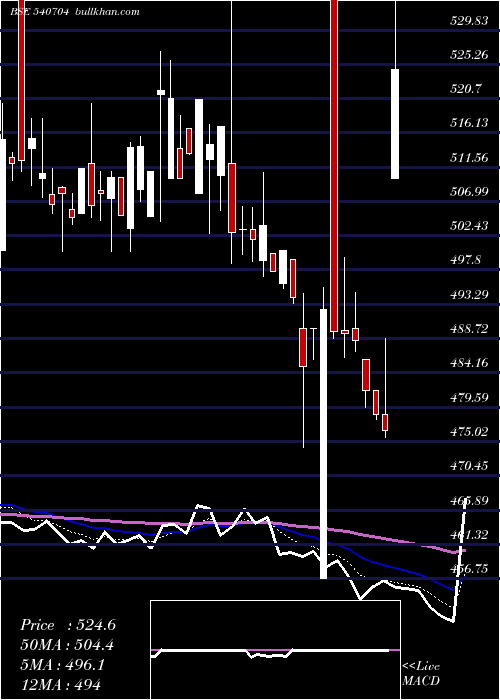Select the 470.45 price axis label
Viewport: 500px width, 700px height.
pos(469,466)
